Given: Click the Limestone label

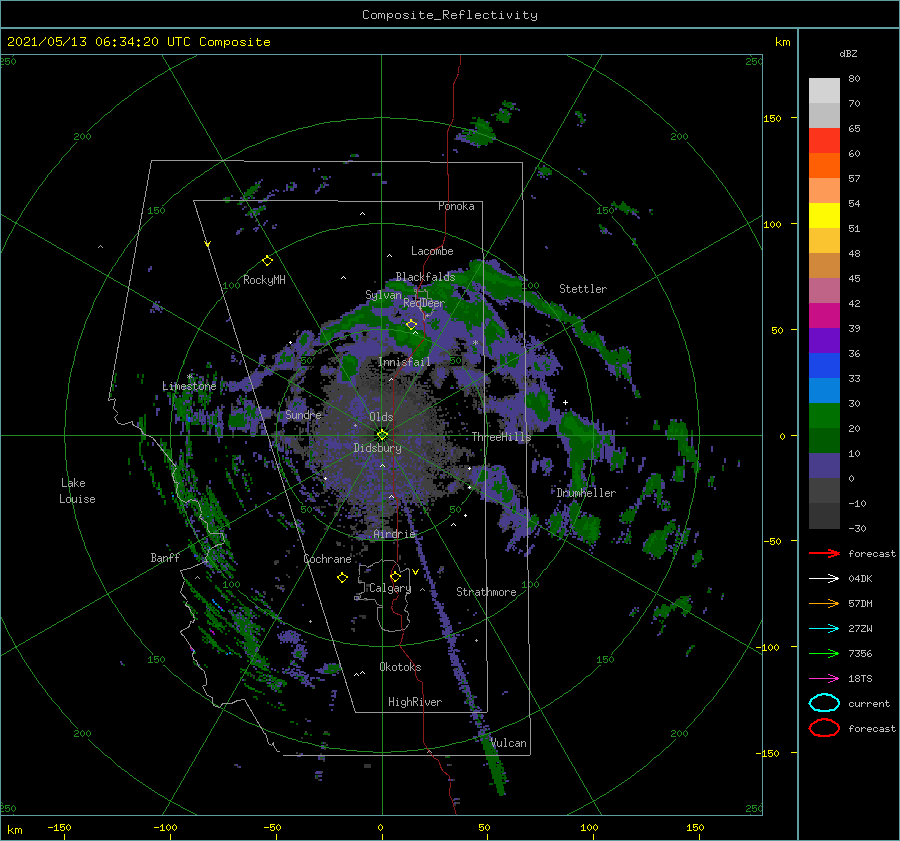Looking at the screenshot, I should (x=189, y=386).
